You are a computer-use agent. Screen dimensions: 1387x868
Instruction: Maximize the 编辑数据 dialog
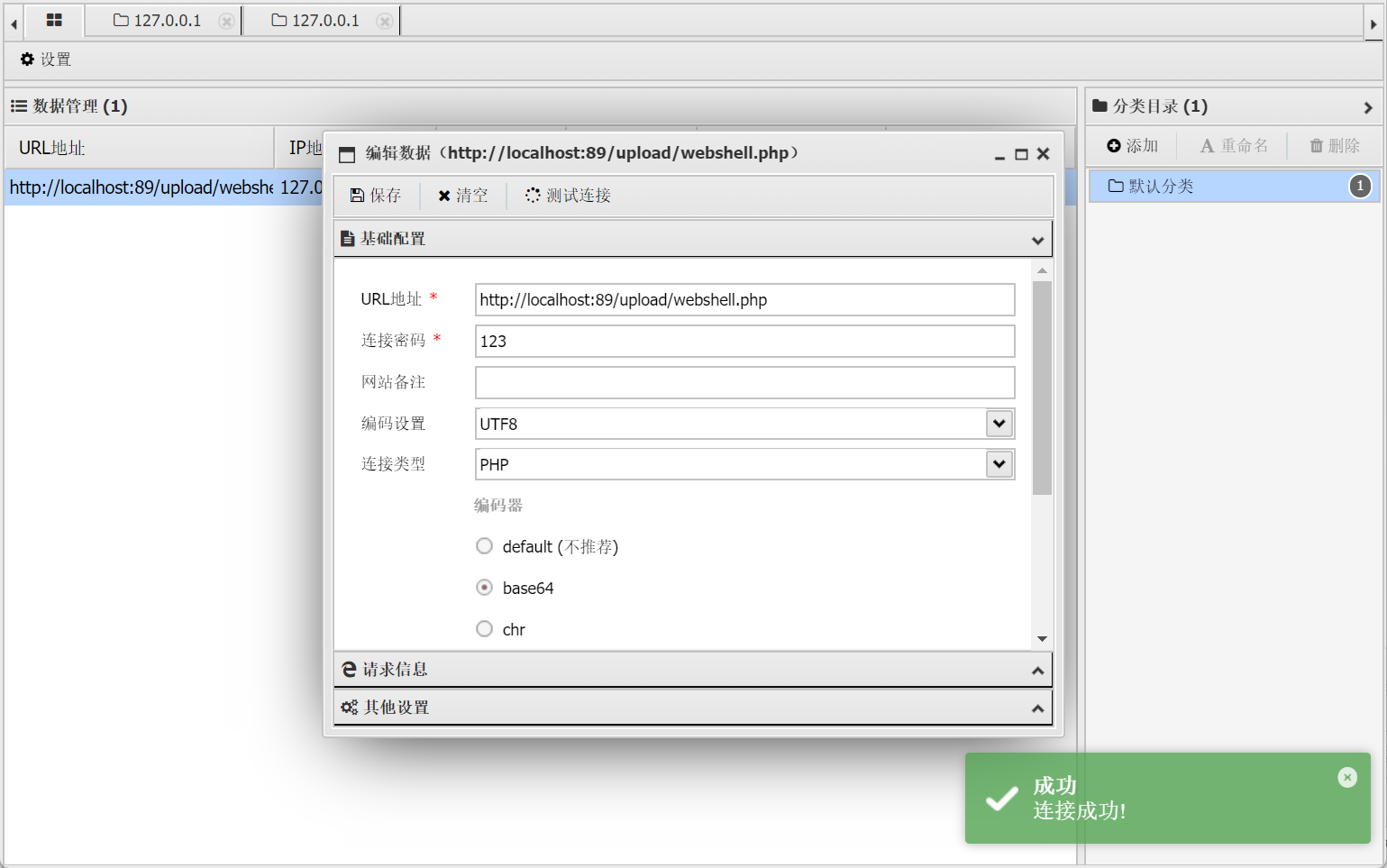(1021, 154)
